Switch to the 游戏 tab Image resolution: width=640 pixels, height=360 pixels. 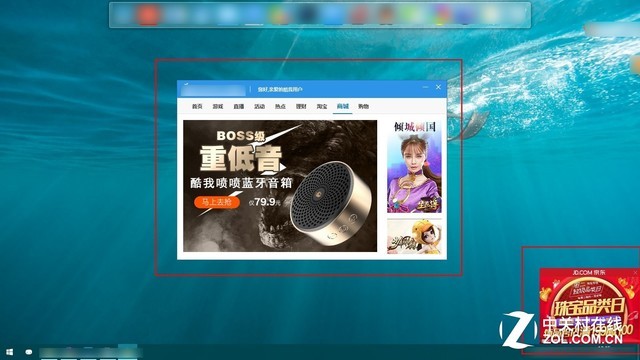point(218,106)
